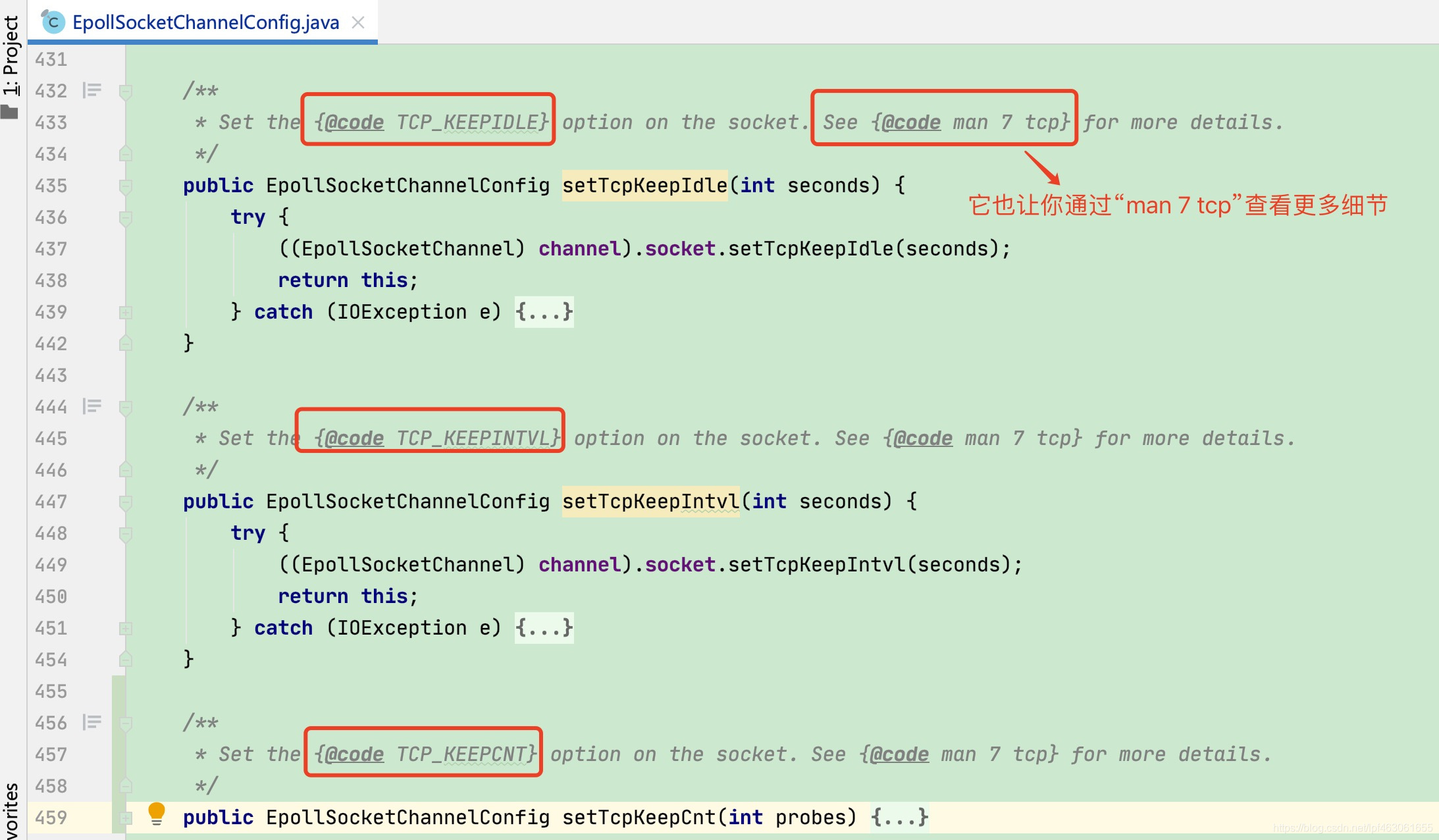This screenshot has height=840, width=1439.
Task: Open the Favorites tool window
Action: (x=11, y=811)
